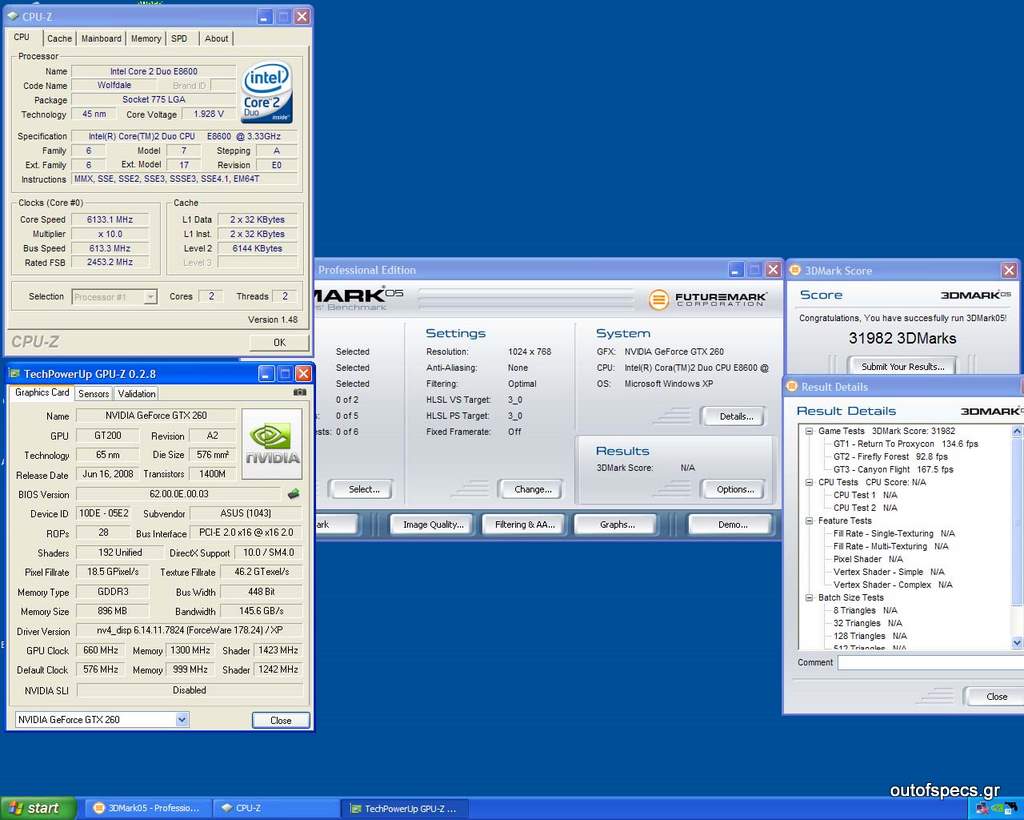
Task: Select the Graphics Card tab in GPU-Z
Action: pos(42,392)
